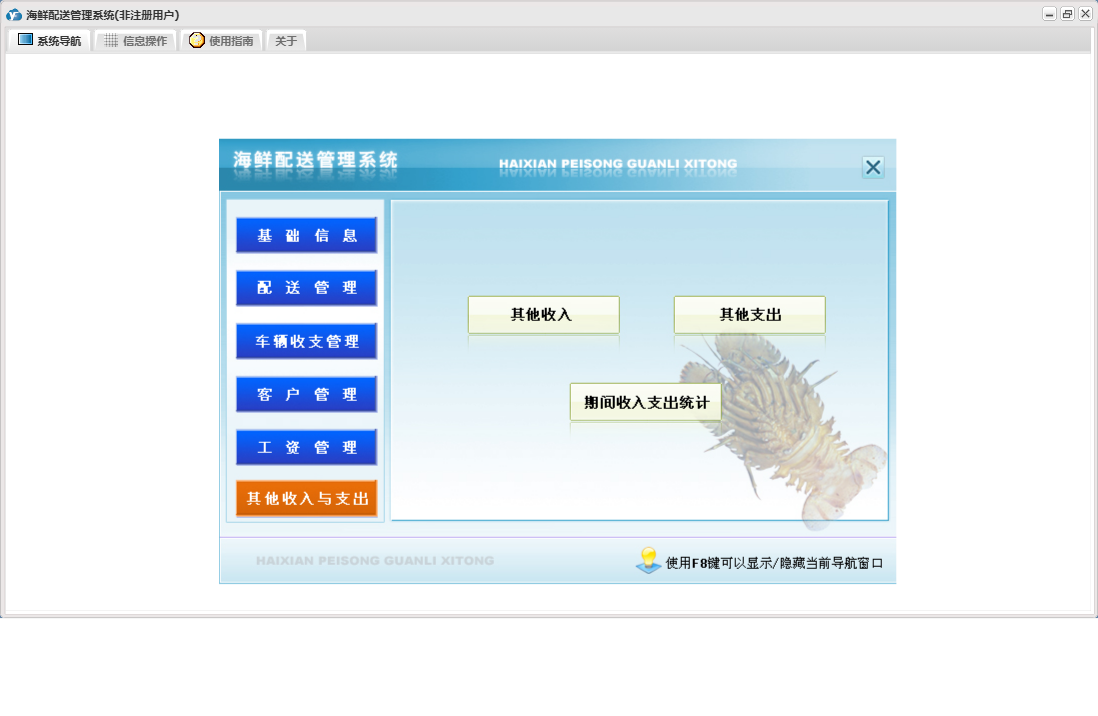Open the 其他收入 form

click(x=543, y=315)
